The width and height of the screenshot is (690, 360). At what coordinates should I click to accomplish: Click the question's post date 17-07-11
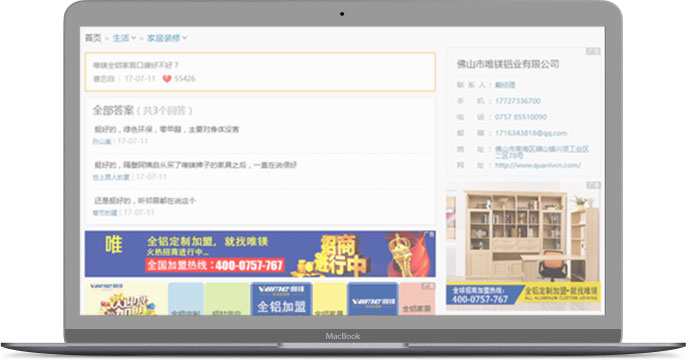click(140, 79)
